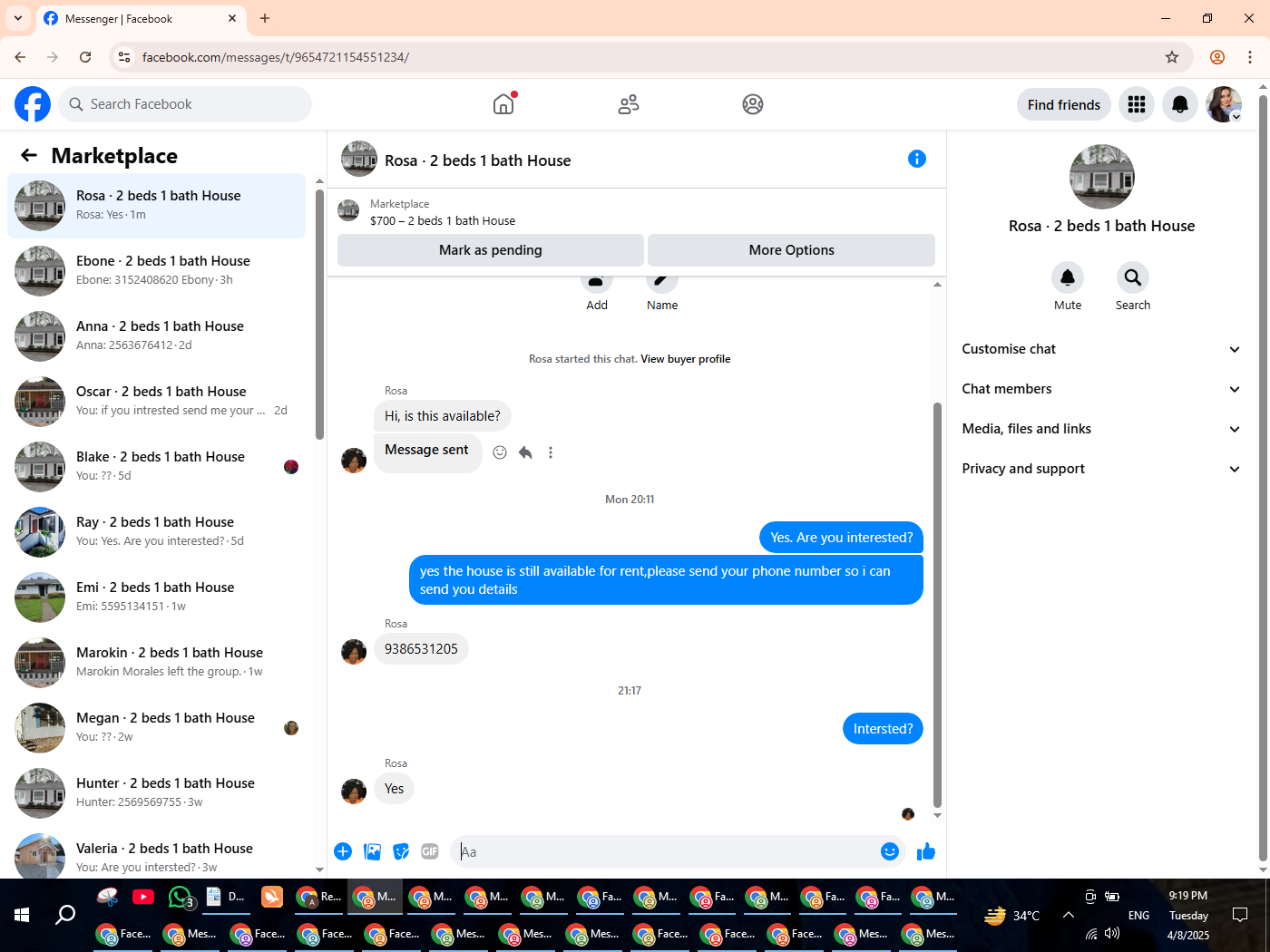Expand the Privacy and support section
Viewport: 1270px width, 952px height.
coord(1101,469)
